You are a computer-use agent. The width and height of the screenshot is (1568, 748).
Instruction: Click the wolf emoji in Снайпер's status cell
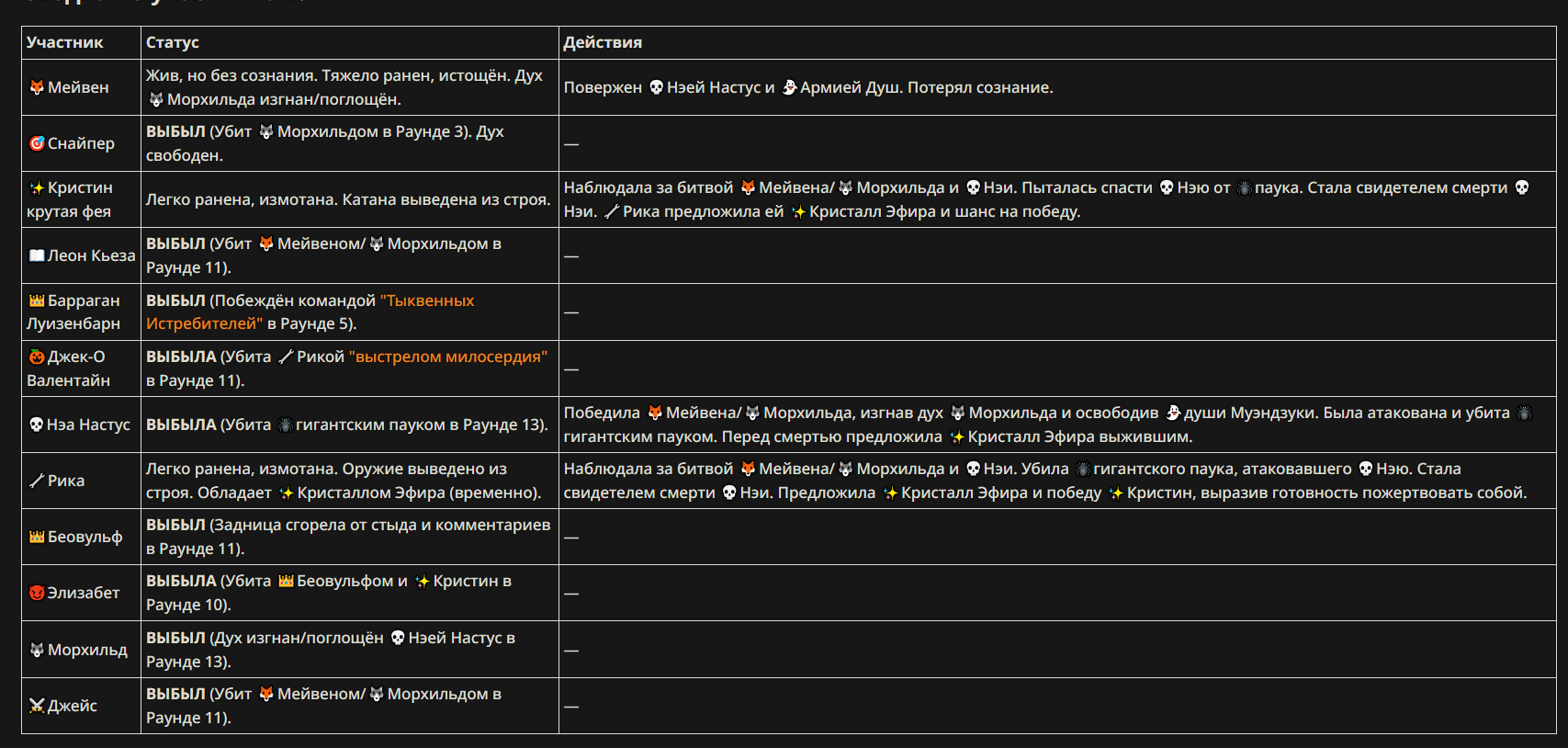point(266,131)
